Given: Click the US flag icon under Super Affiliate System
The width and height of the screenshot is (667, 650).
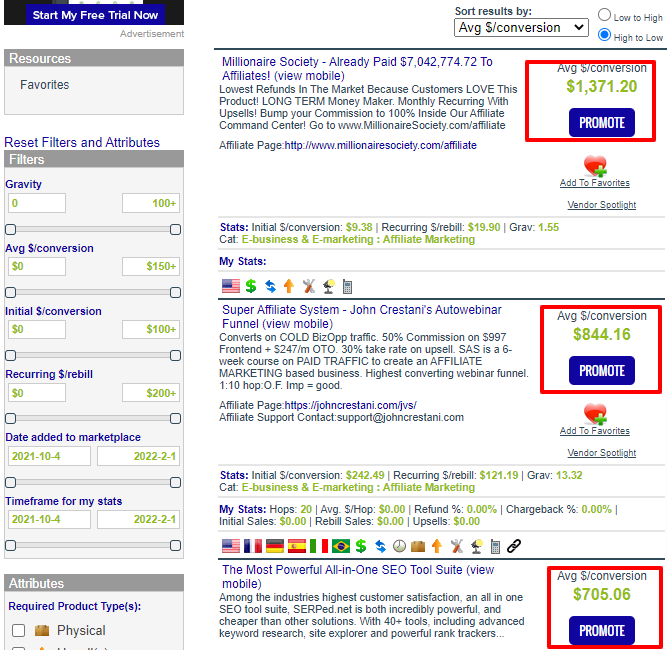Looking at the screenshot, I should pos(231,546).
